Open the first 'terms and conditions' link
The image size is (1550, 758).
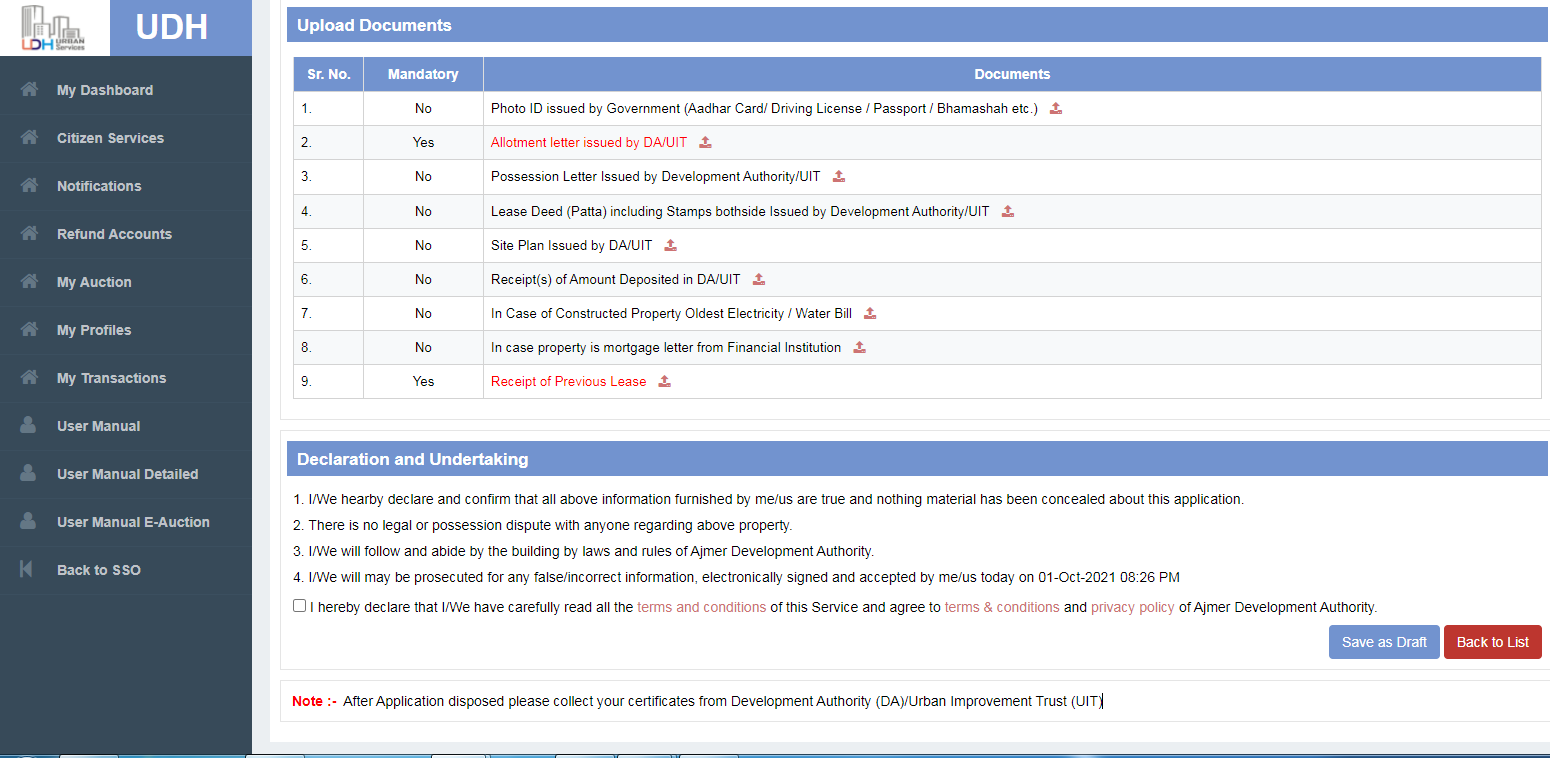[702, 607]
